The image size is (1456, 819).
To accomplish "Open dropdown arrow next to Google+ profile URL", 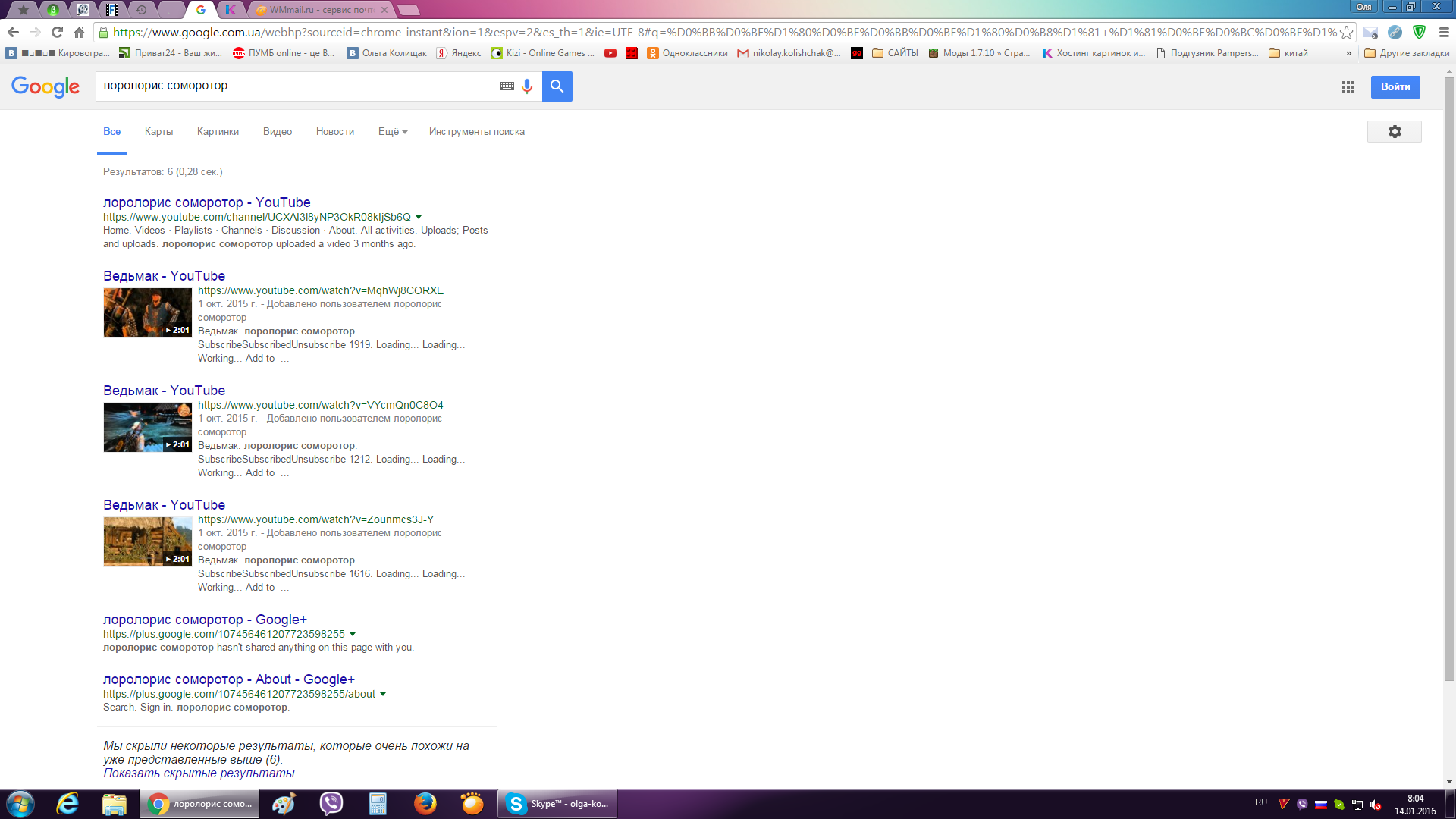I will click(x=353, y=635).
